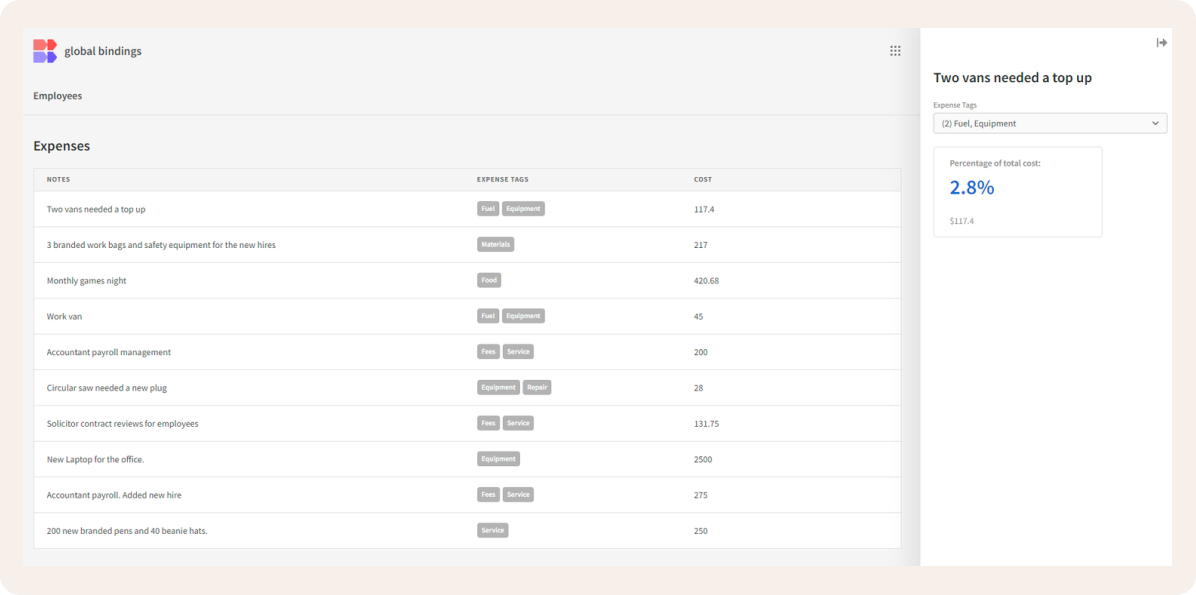Open the Monthly games night expense
The height and width of the screenshot is (595, 1196).
86,280
